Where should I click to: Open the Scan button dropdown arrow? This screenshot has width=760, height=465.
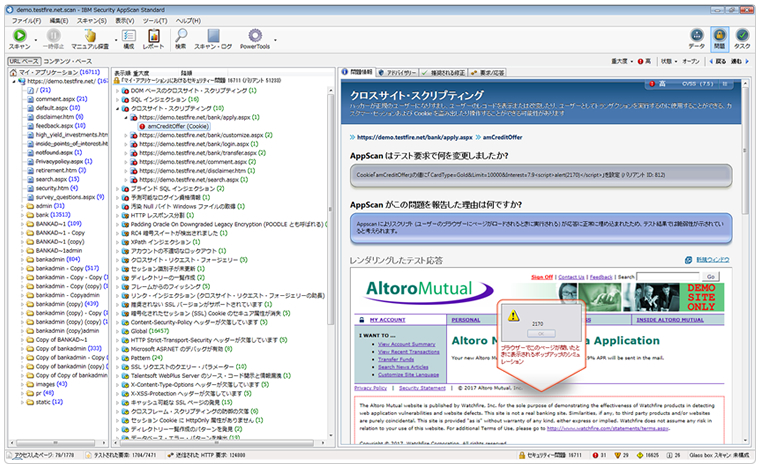tap(35, 40)
